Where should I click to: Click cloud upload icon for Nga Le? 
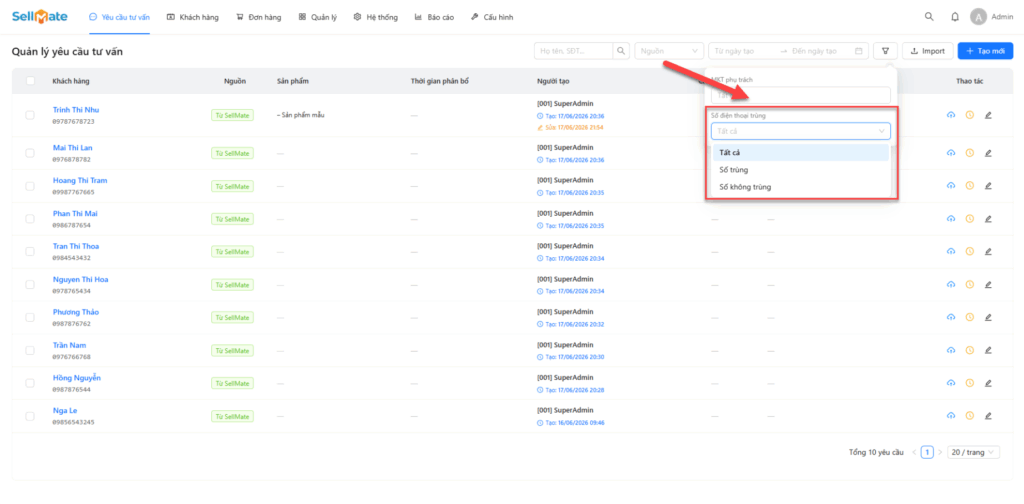pyautogui.click(x=951, y=416)
